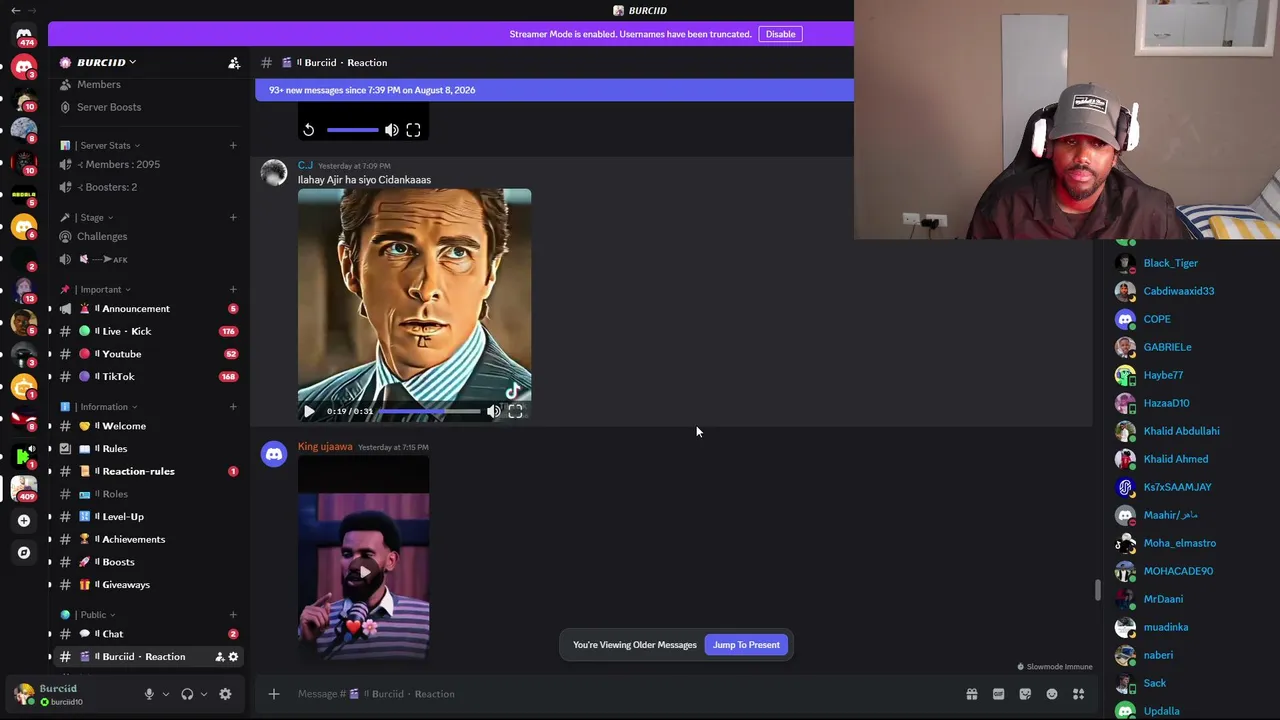Toggle microphone mute in user panel
The width and height of the screenshot is (1280, 720).
[x=149, y=694]
